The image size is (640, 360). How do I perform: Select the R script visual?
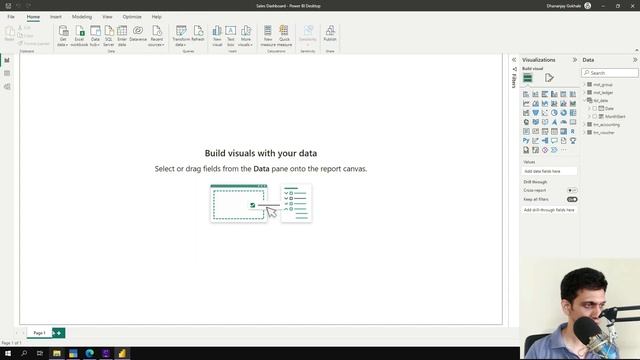point(573,131)
